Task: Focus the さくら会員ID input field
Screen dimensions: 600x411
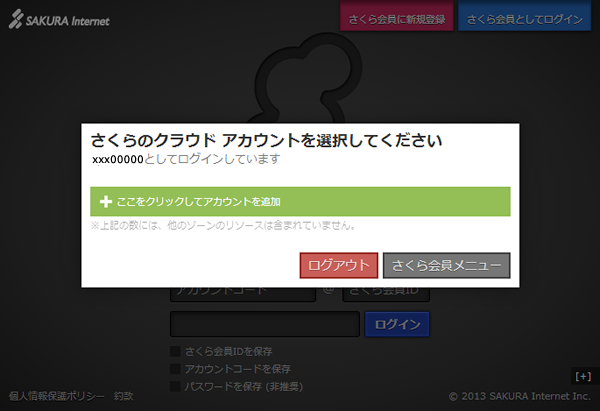Action: pos(386,294)
